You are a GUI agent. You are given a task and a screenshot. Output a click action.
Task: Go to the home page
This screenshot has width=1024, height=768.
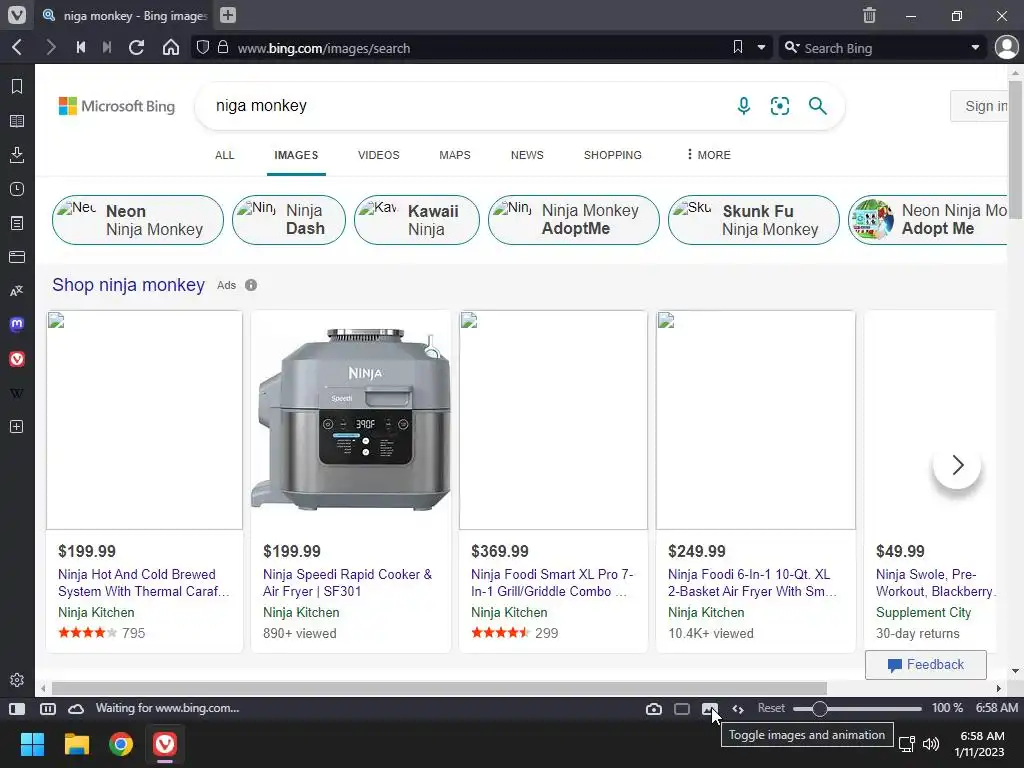pyautogui.click(x=170, y=47)
